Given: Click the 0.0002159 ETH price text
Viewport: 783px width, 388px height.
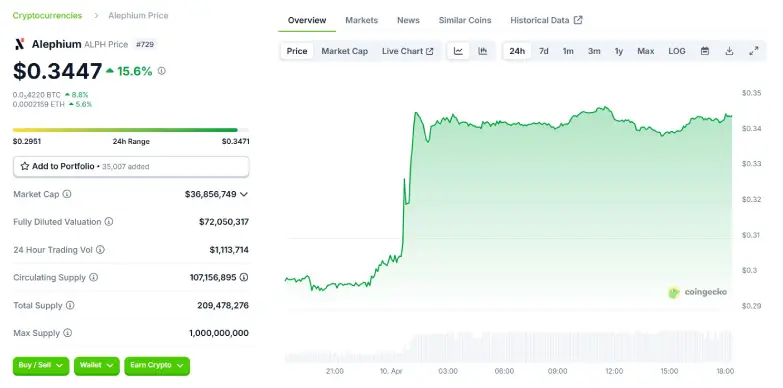Looking at the screenshot, I should click(x=37, y=104).
